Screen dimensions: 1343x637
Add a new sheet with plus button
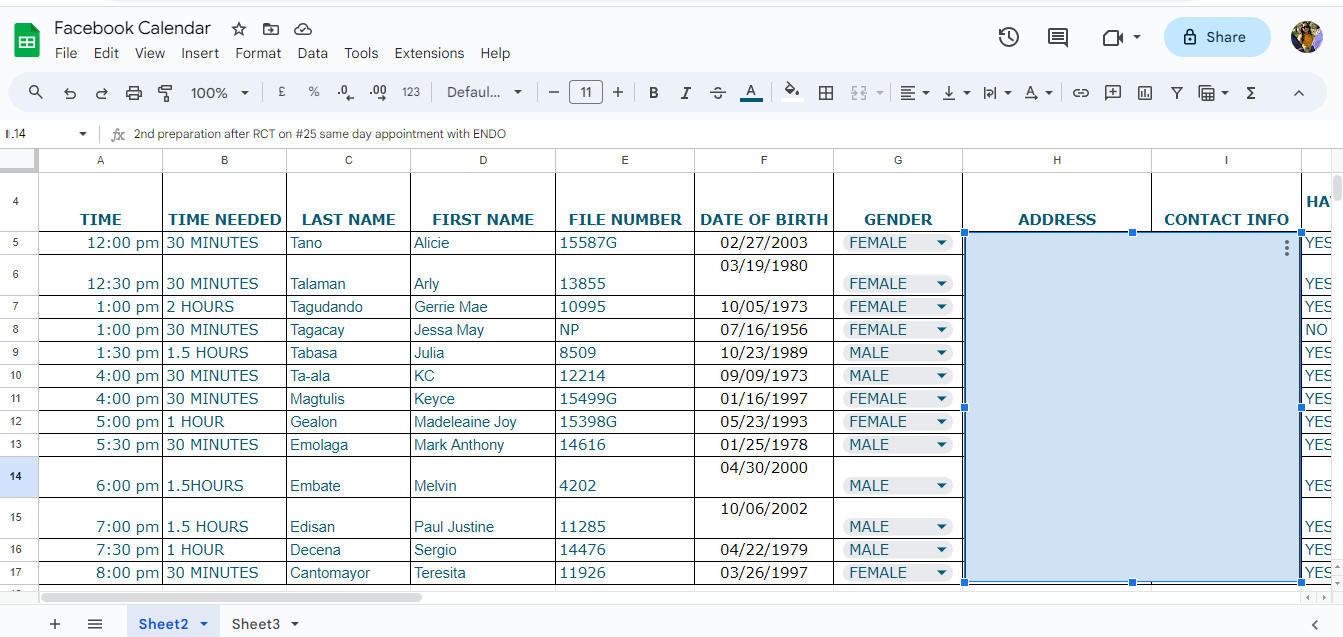click(x=55, y=624)
